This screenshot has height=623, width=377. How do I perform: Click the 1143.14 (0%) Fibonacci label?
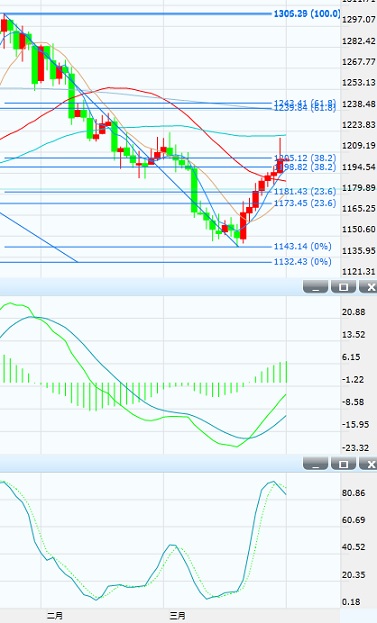[302, 246]
